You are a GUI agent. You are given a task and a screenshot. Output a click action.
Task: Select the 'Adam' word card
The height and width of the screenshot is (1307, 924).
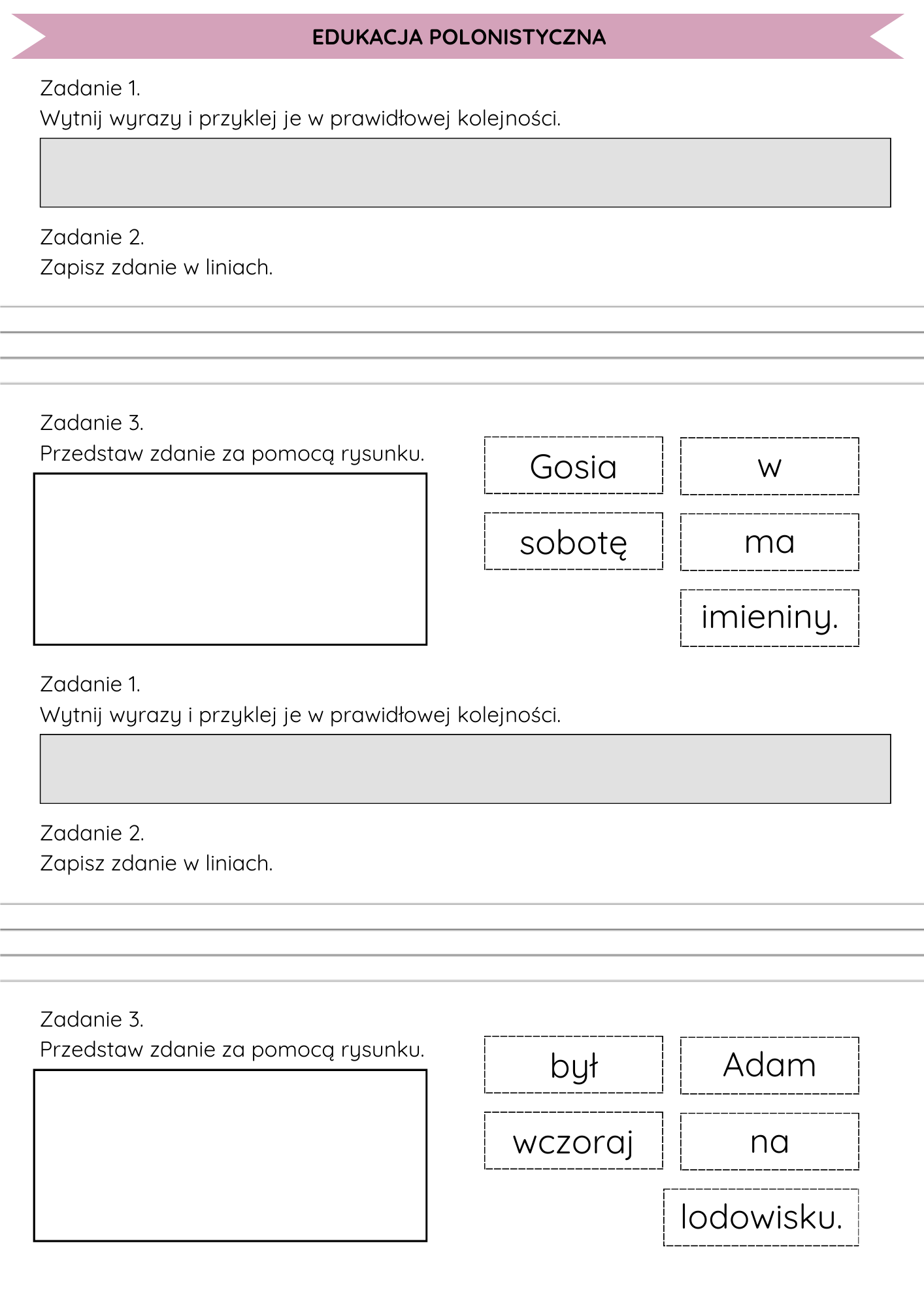[769, 1066]
